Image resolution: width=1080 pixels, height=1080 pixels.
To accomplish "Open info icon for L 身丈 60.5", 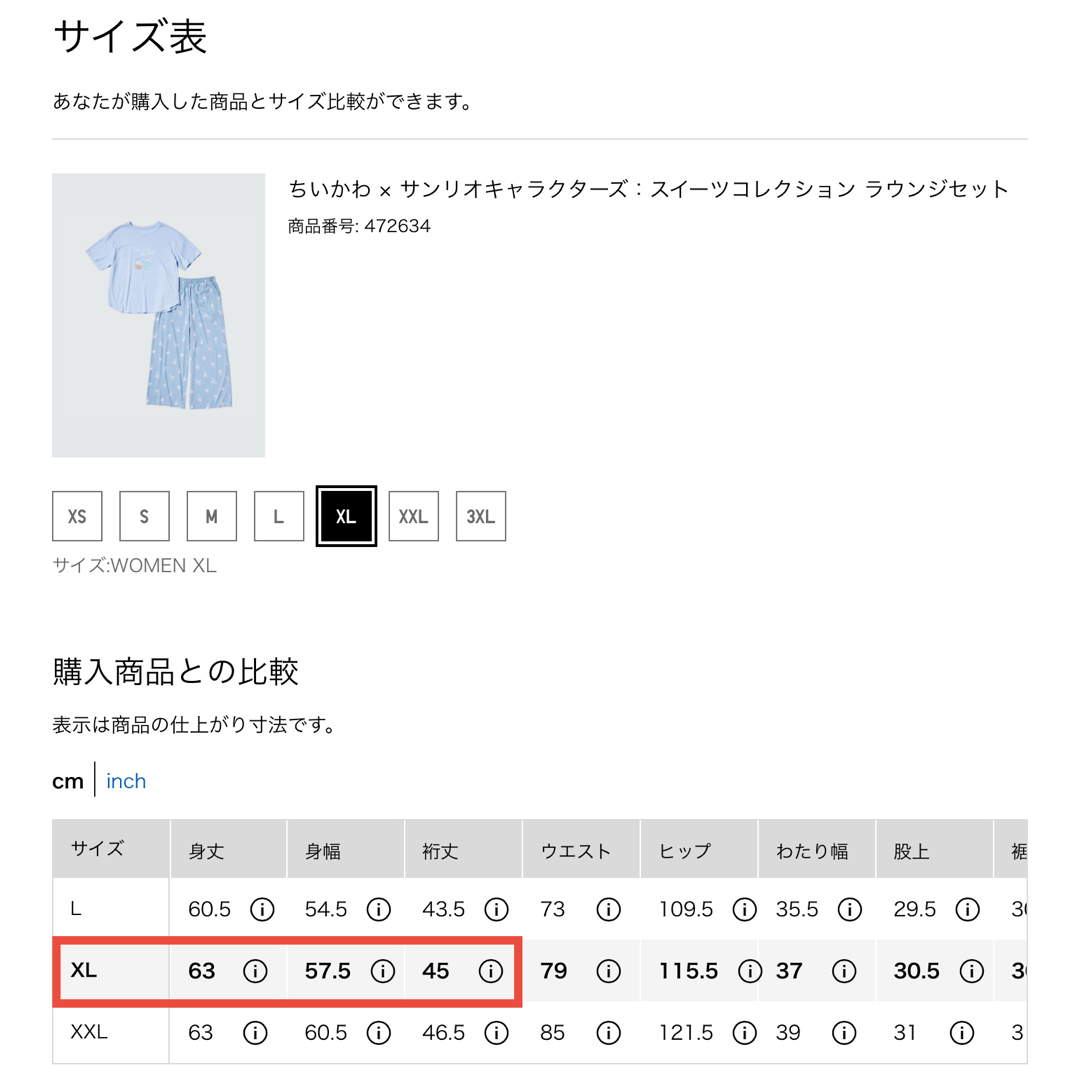I will 262,909.
